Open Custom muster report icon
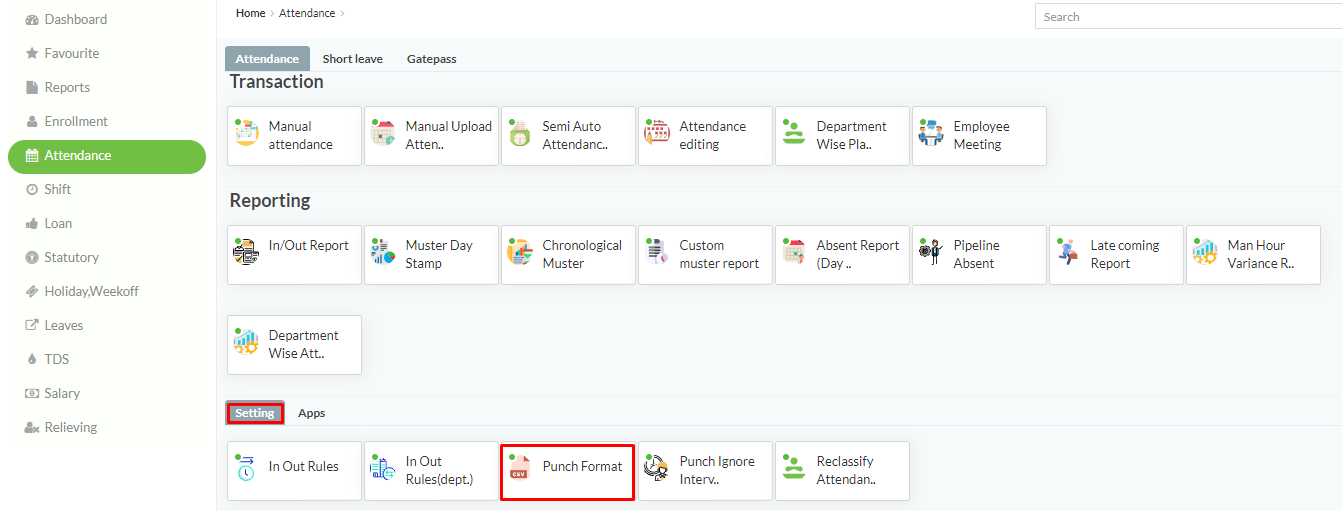Screen dimensions: 1342x511 (657, 252)
